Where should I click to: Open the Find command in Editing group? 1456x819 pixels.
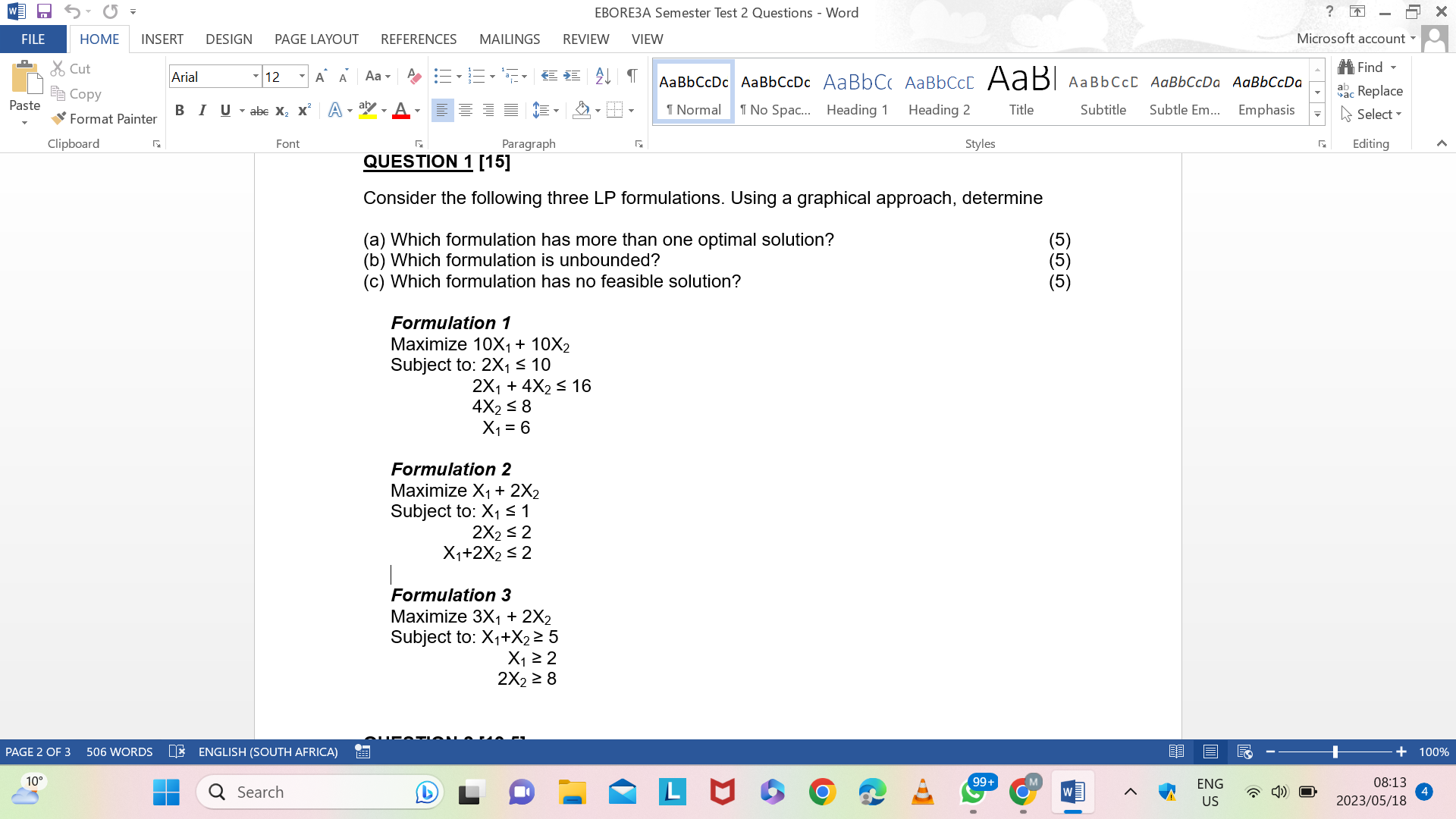click(1368, 67)
